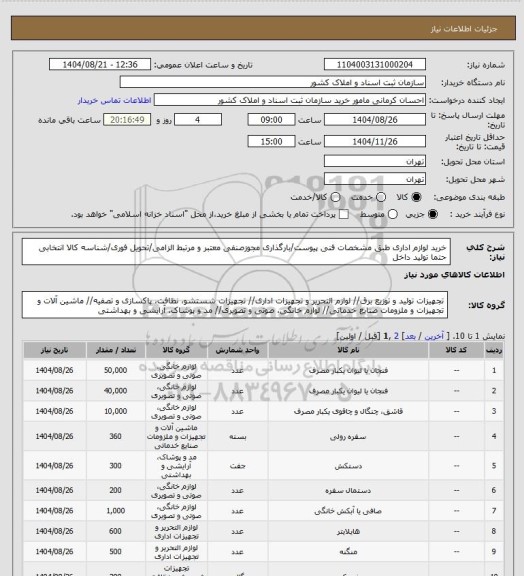Select the جزیی purchase type radio
Screen dimensions: 524x576
pyautogui.click(x=433, y=214)
